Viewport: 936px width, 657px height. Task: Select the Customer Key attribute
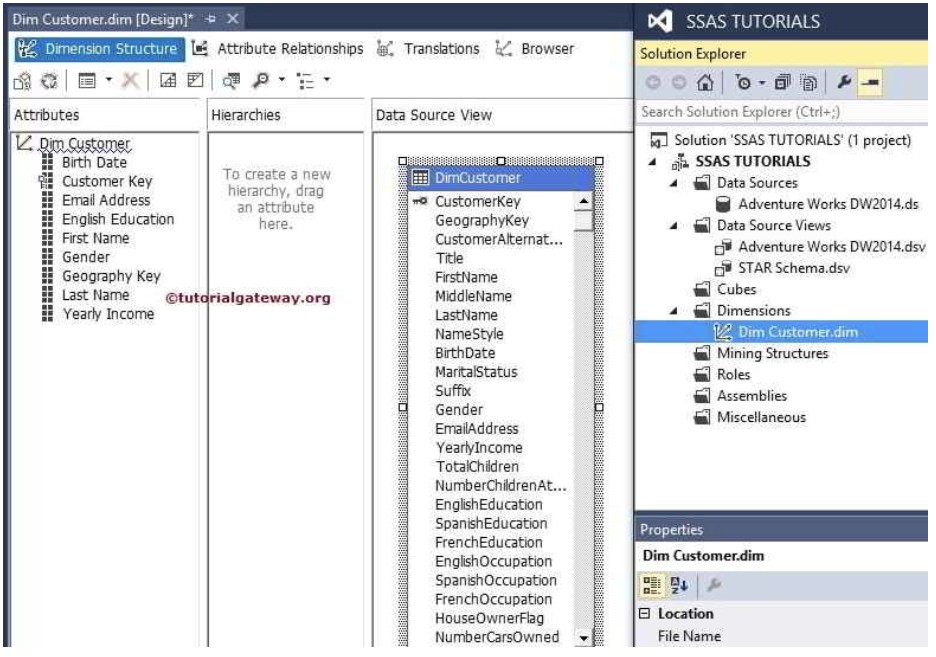coord(107,181)
